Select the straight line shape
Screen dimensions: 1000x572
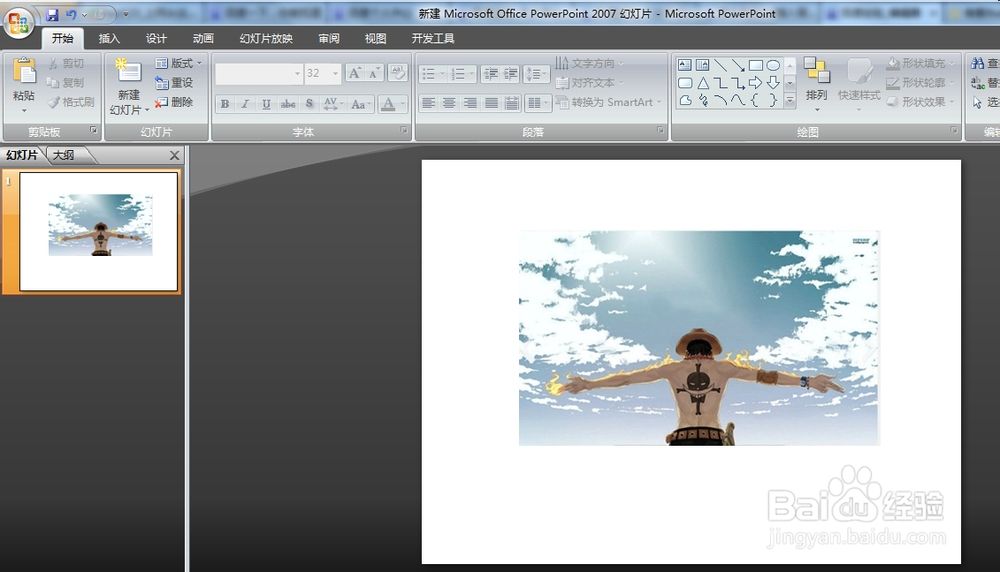click(720, 65)
